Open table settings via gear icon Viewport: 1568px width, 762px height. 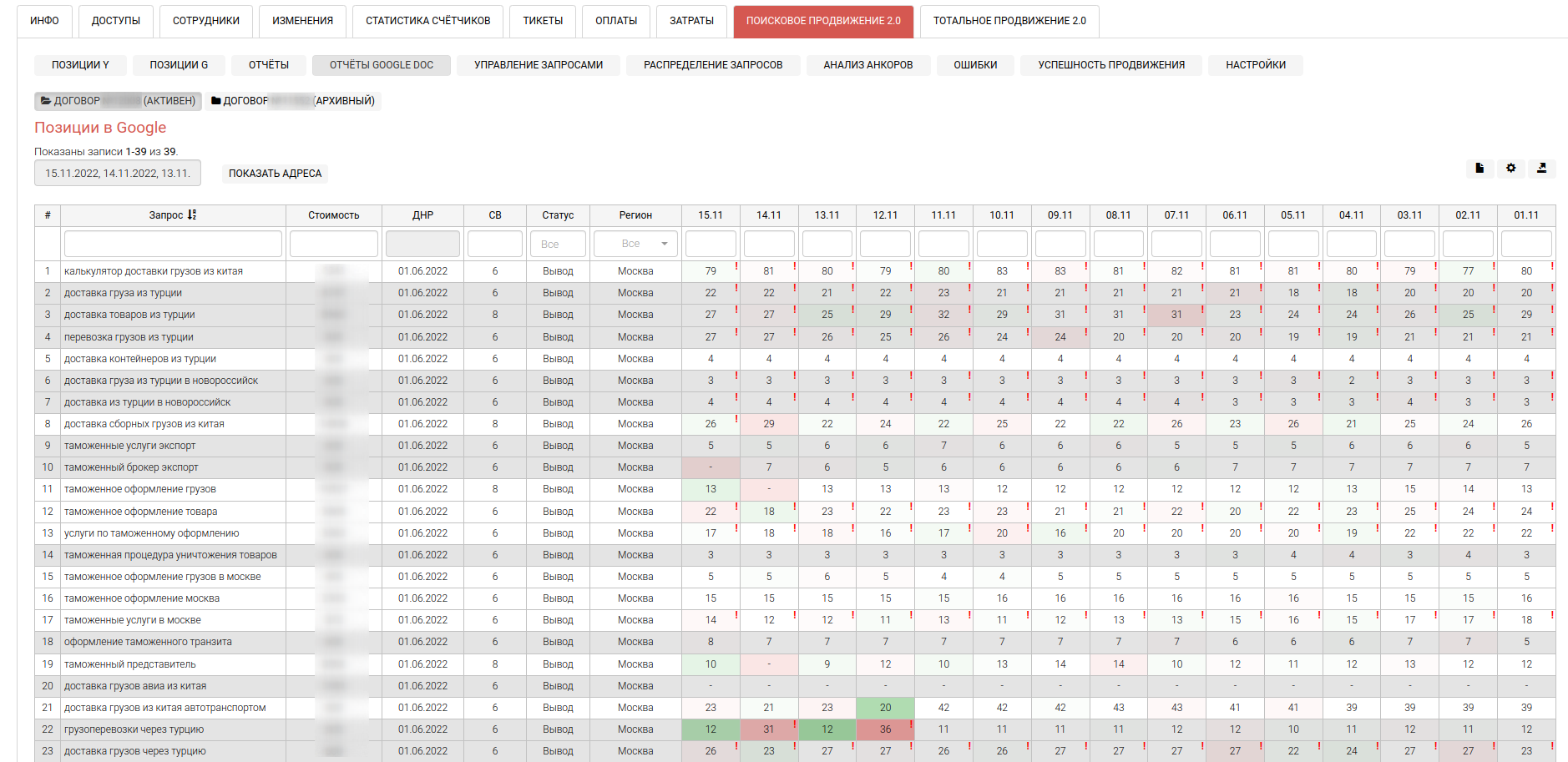coord(1510,169)
